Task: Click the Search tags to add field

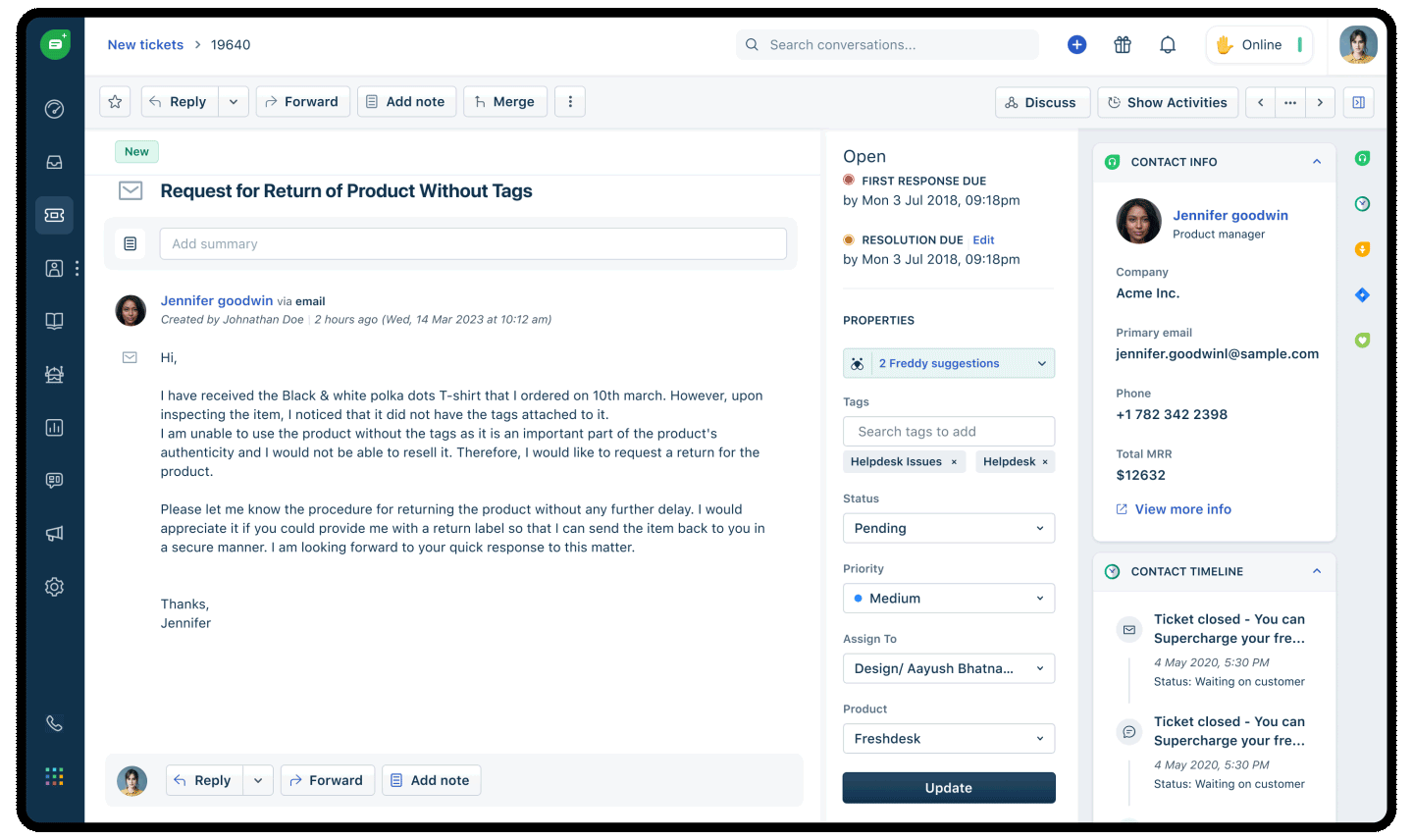Action: (x=948, y=431)
